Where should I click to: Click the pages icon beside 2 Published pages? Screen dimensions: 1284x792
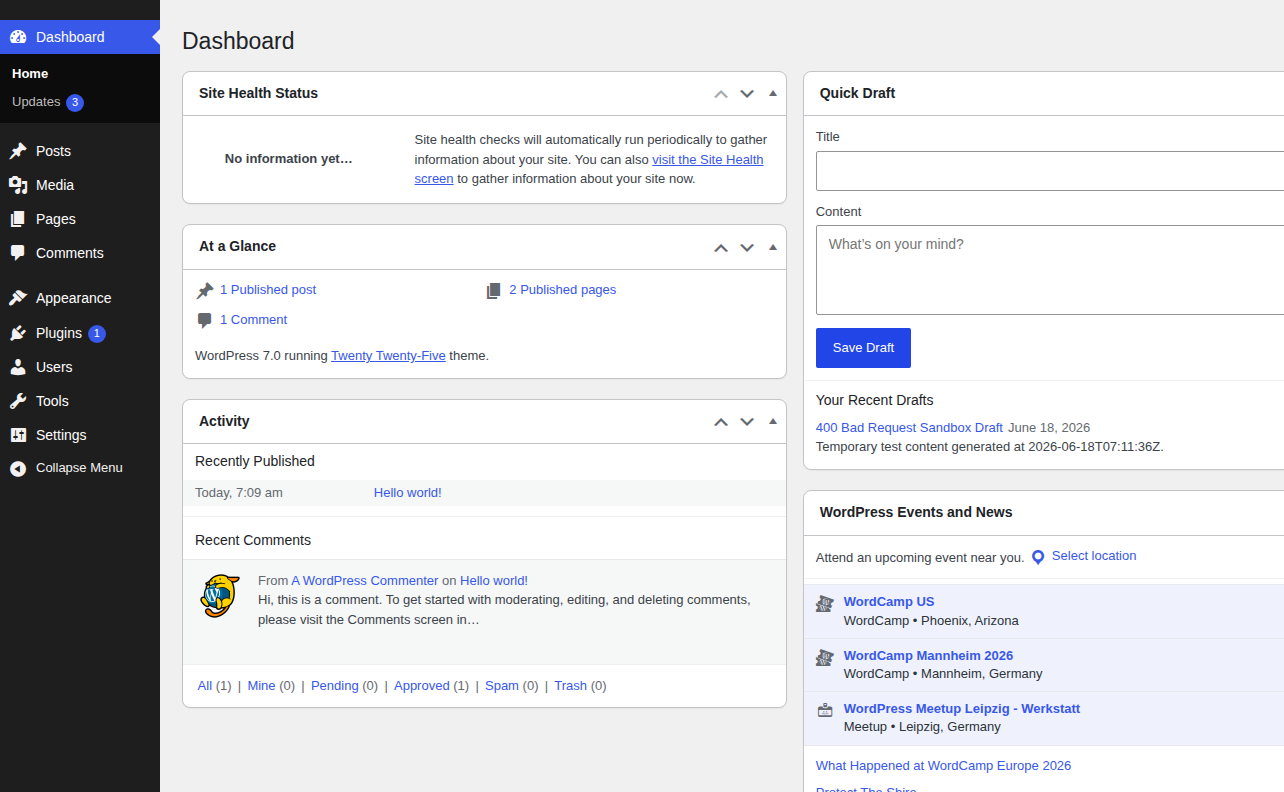coord(494,290)
